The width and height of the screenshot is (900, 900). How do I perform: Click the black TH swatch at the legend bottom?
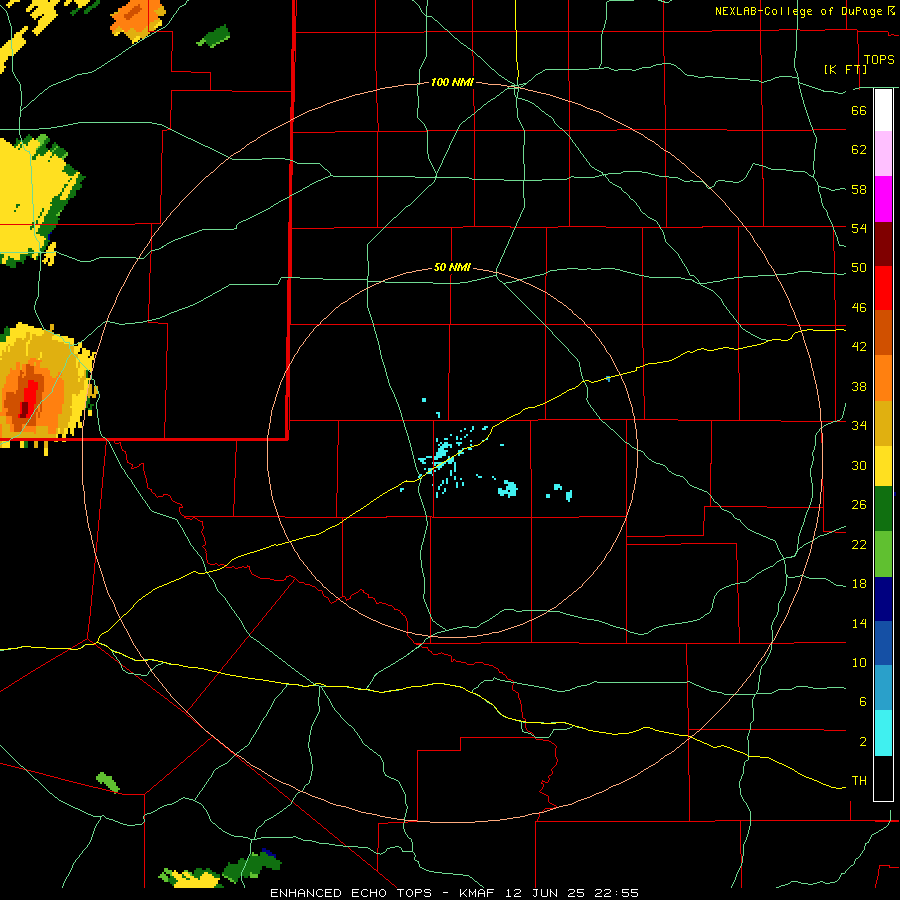883,778
